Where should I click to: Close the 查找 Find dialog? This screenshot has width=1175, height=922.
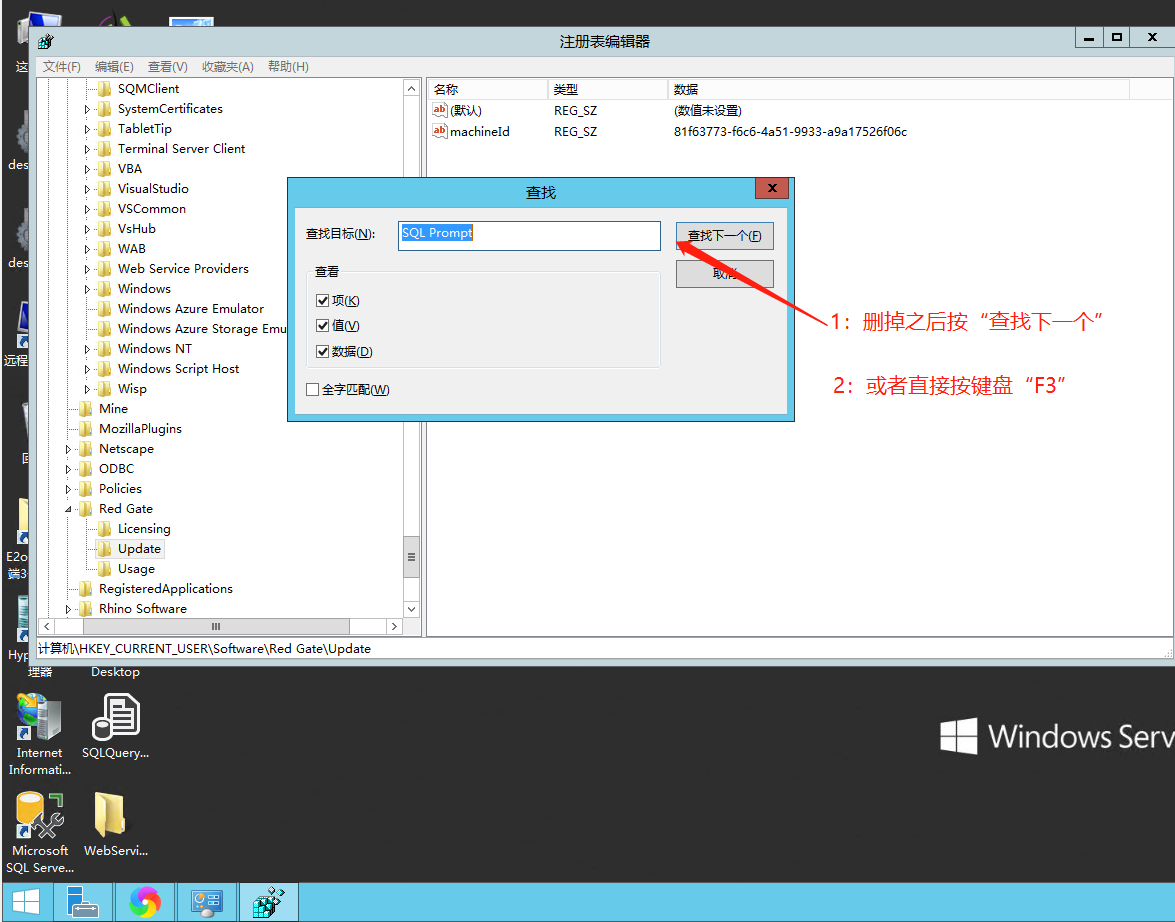point(772,188)
